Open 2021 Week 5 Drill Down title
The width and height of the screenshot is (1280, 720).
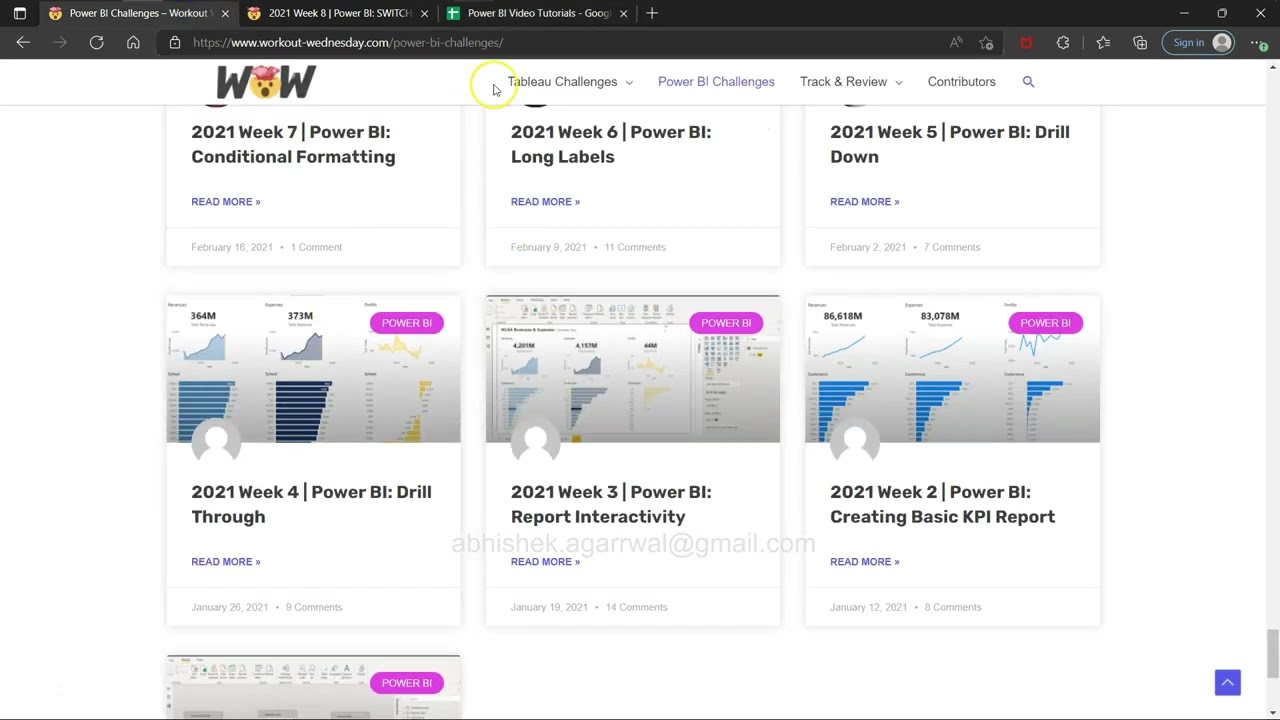pos(950,144)
